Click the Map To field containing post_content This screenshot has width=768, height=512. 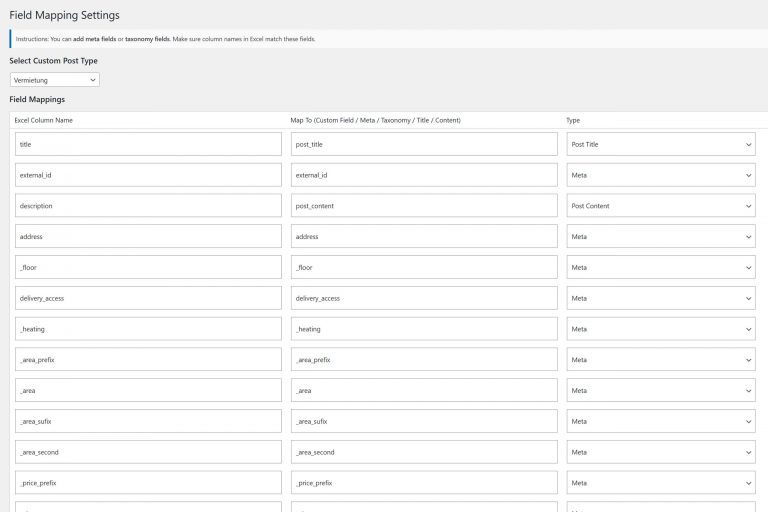[x=424, y=206]
